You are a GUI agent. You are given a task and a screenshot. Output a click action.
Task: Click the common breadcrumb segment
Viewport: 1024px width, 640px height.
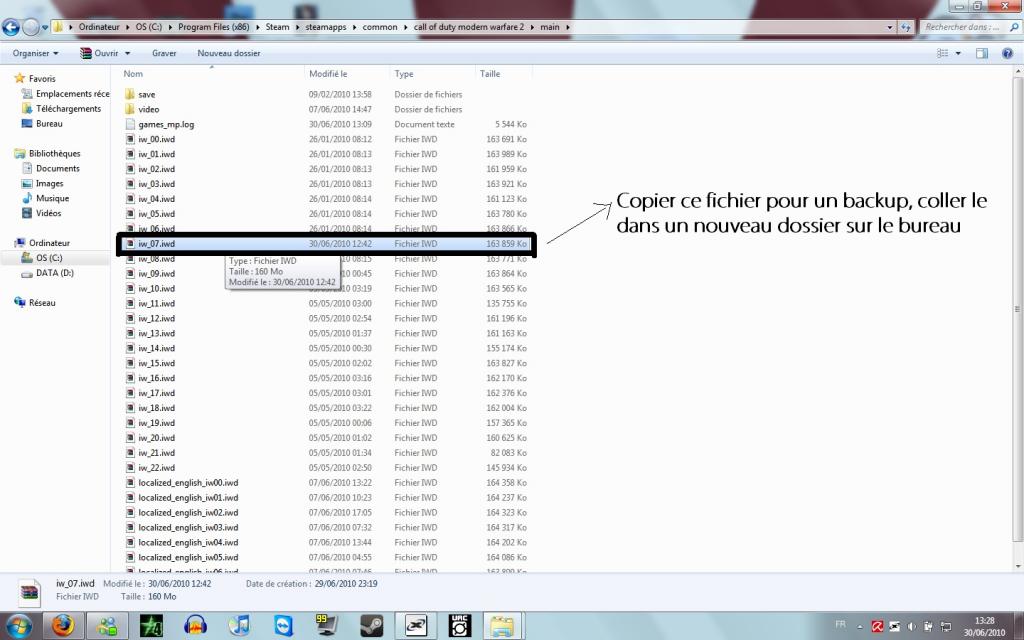pos(379,27)
